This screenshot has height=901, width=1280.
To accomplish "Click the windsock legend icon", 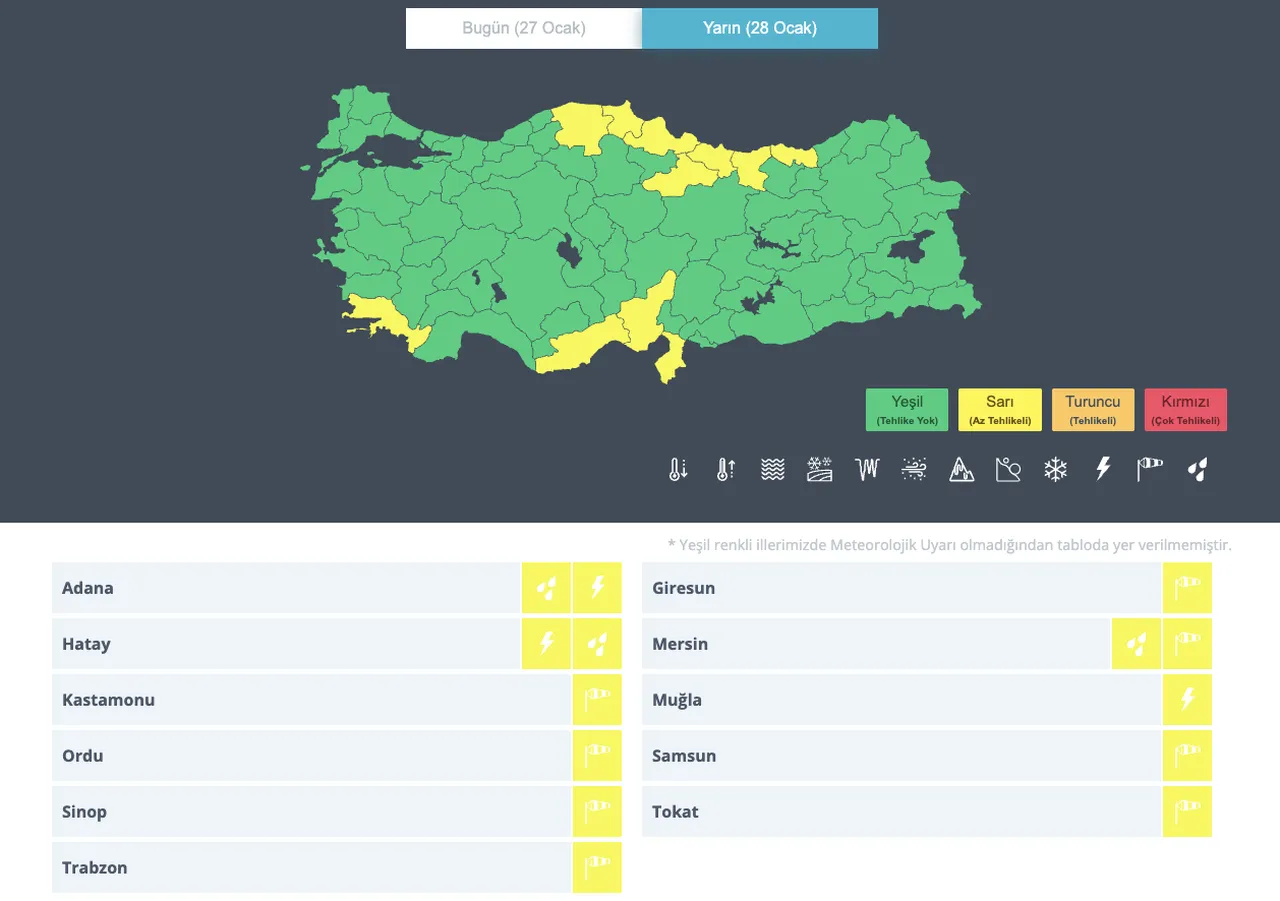I will click(x=1150, y=469).
